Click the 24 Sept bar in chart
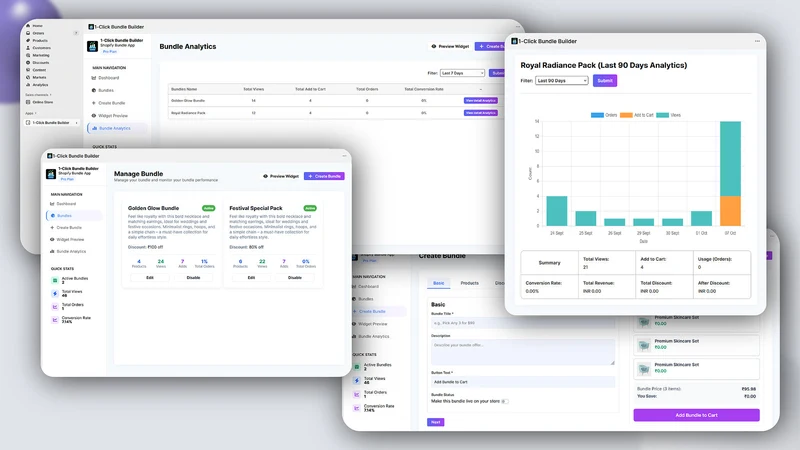800x450 pixels. coord(557,211)
